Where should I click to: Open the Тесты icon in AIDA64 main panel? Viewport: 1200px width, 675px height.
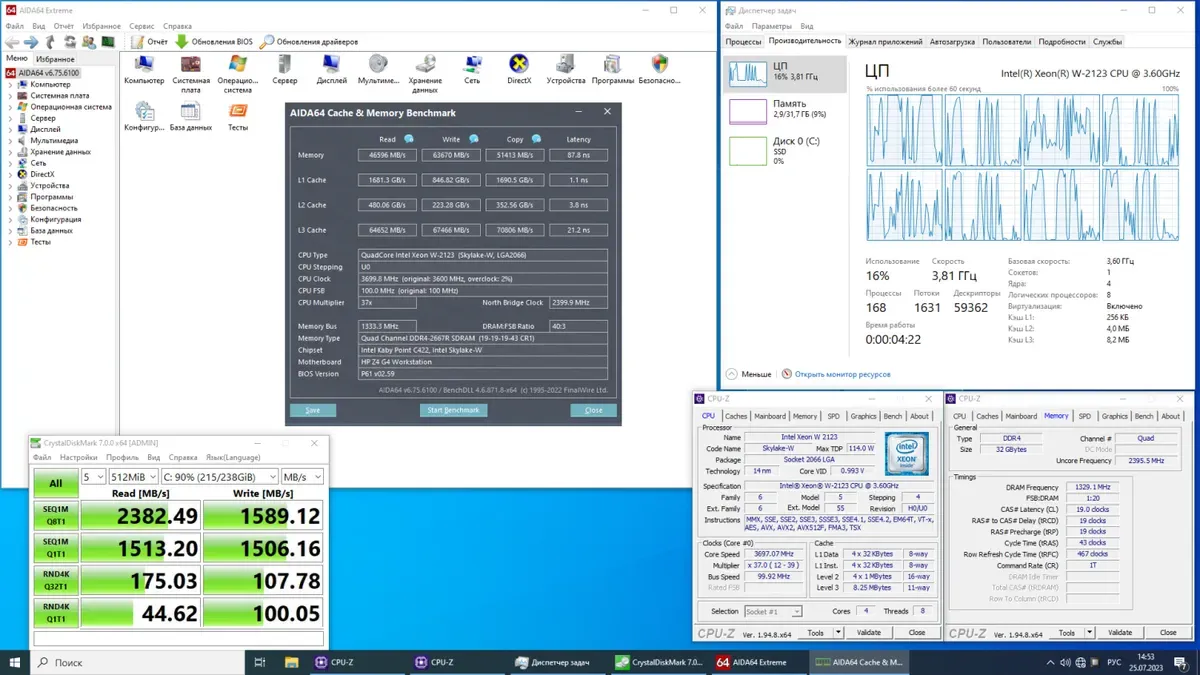(238, 113)
